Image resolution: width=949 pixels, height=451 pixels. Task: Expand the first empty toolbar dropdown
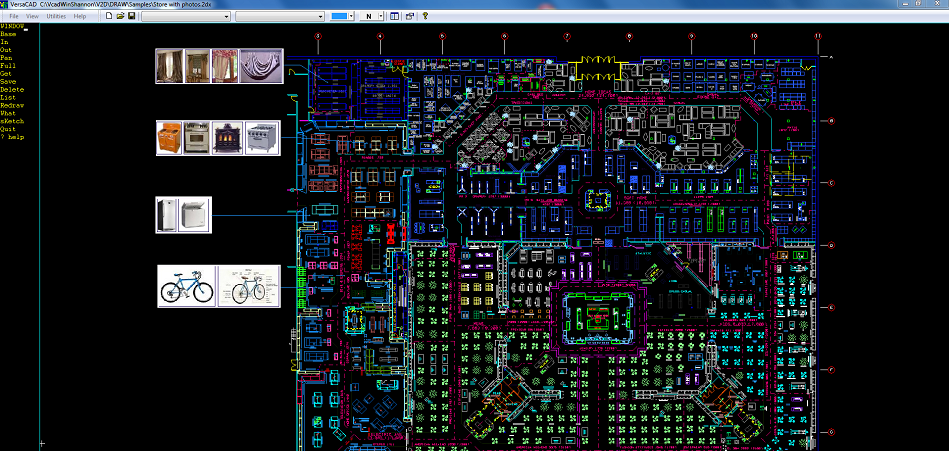click(184, 17)
